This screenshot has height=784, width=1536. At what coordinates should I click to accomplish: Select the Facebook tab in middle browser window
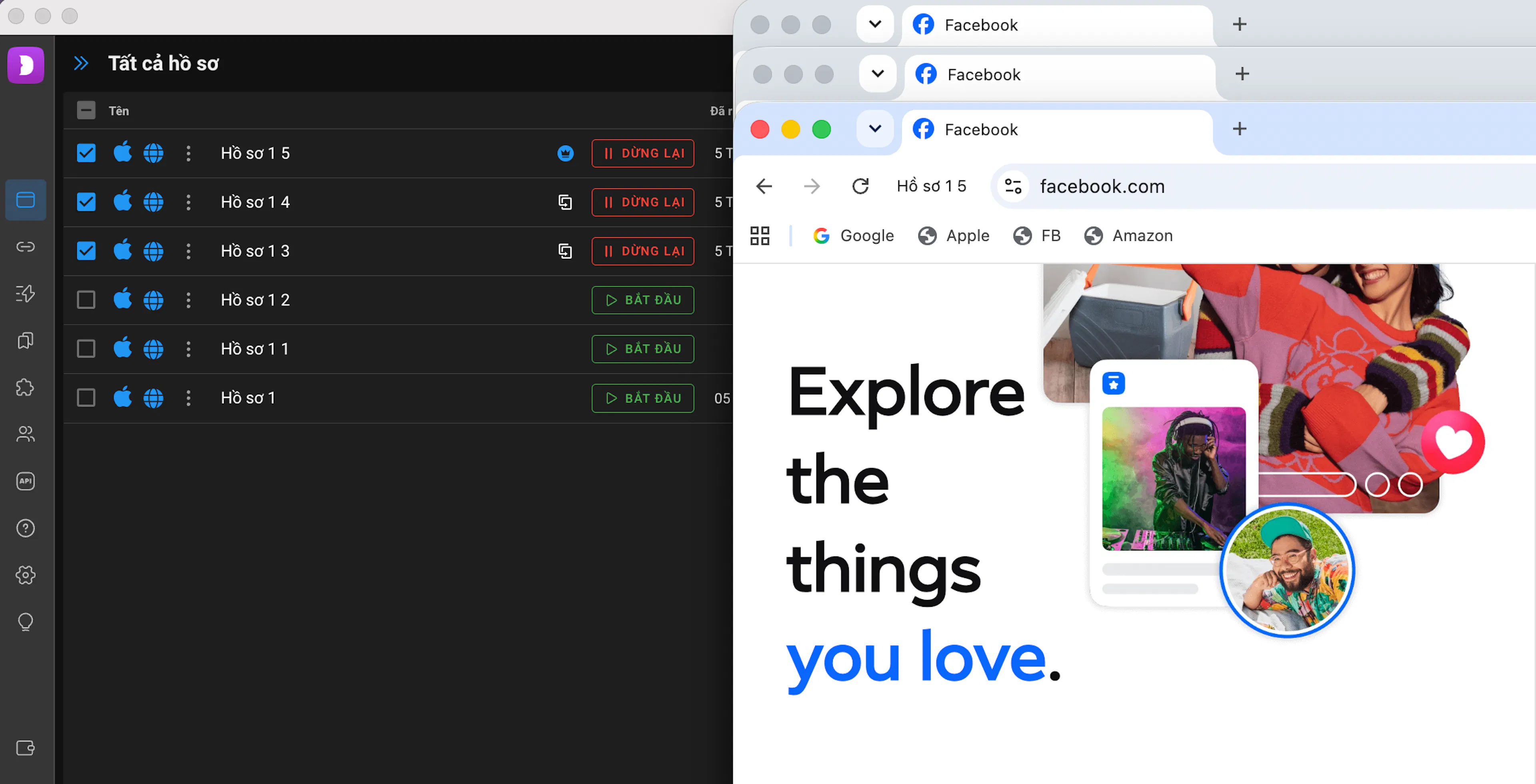1060,74
